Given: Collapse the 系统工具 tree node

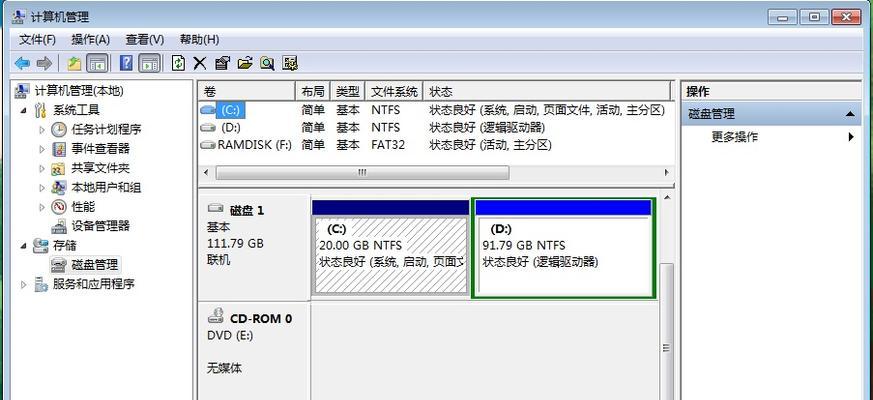Looking at the screenshot, I should point(23,110).
